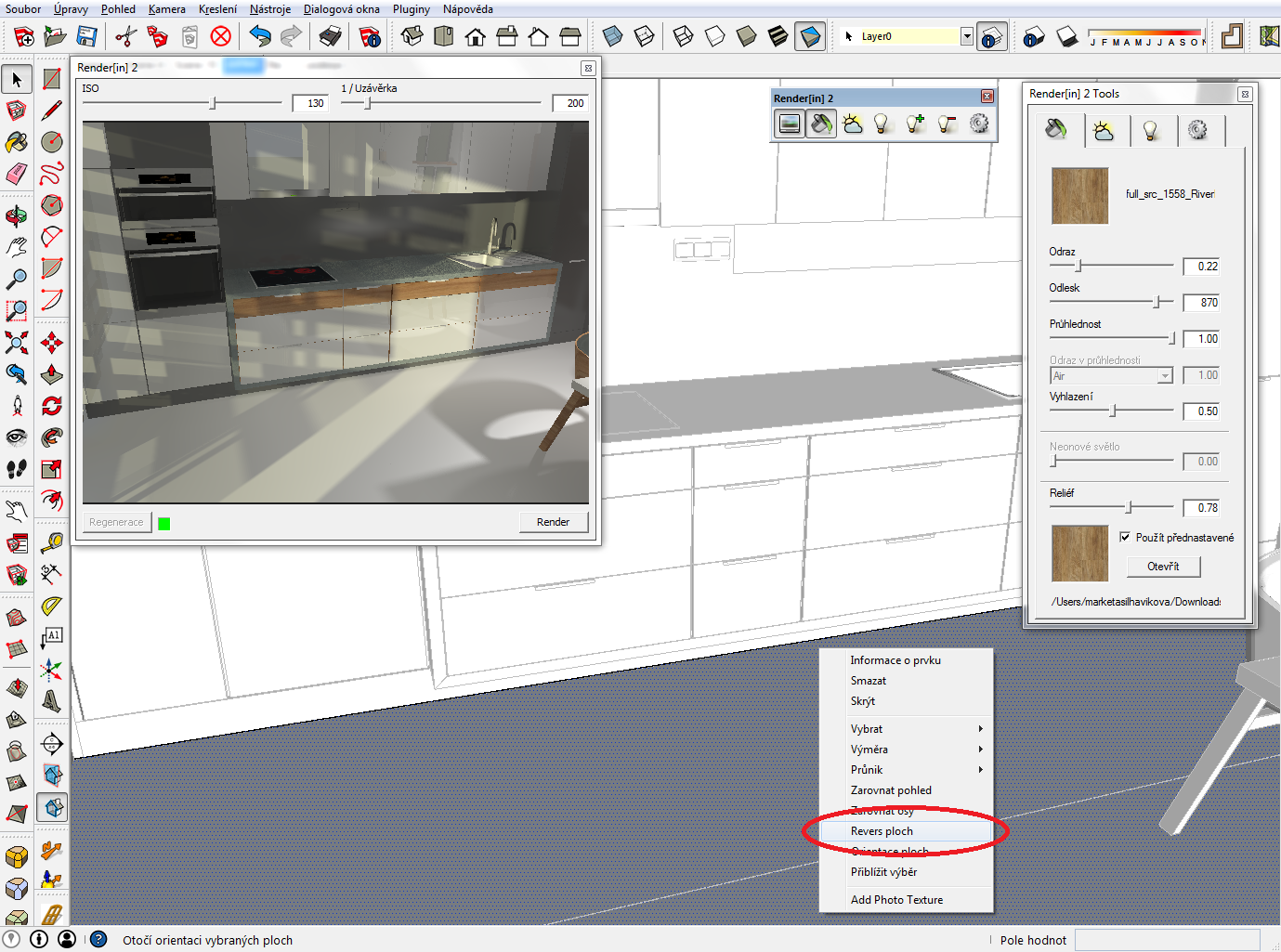Click the Otevřít button
This screenshot has width=1281, height=952.
[x=1163, y=566]
